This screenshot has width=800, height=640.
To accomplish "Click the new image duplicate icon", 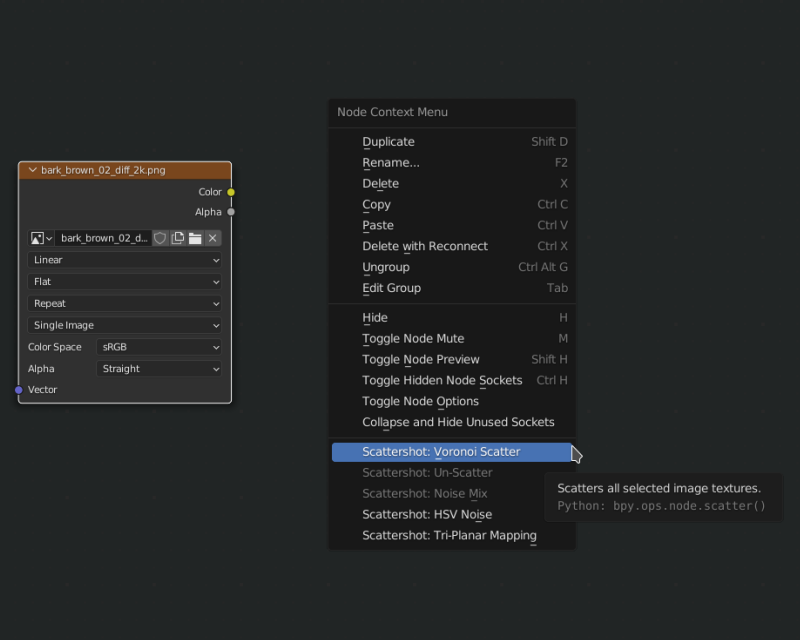I will coord(178,238).
